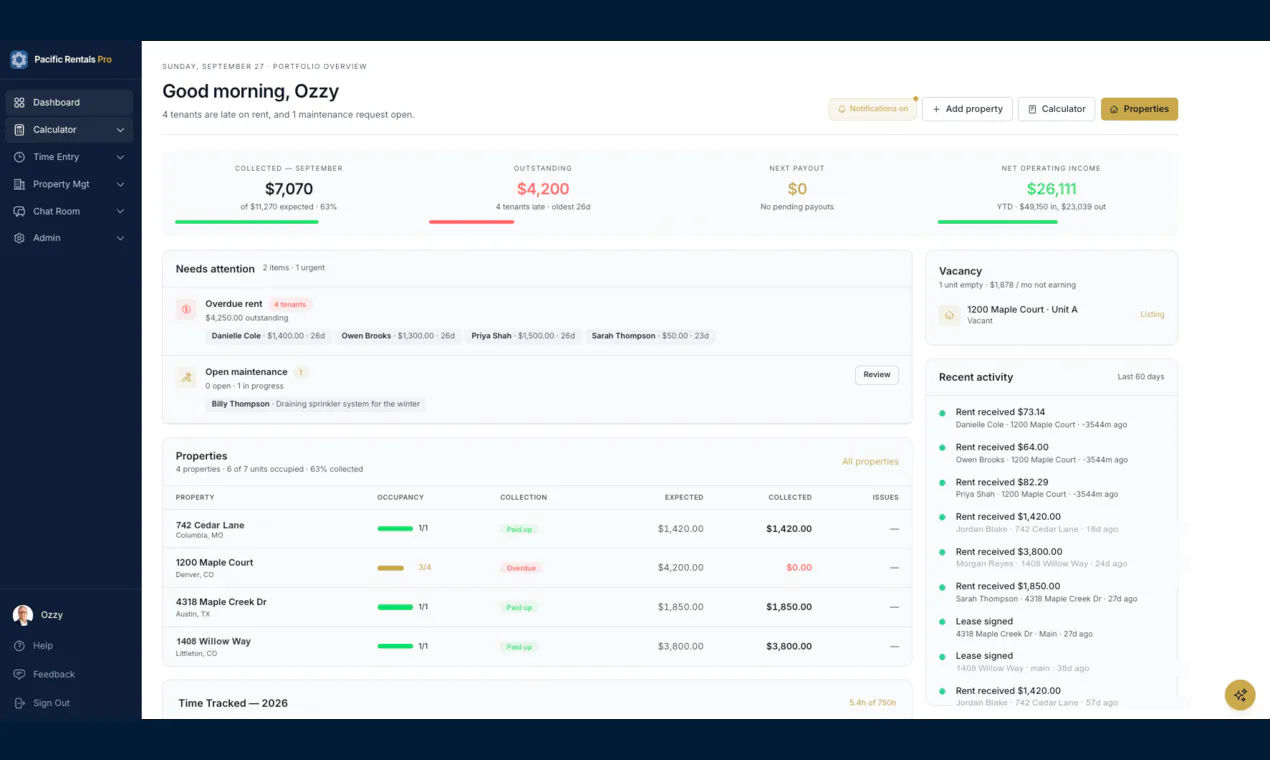Image resolution: width=1270 pixels, height=760 pixels.
Task: Click Ozzy's profile avatar
Action: click(22, 615)
